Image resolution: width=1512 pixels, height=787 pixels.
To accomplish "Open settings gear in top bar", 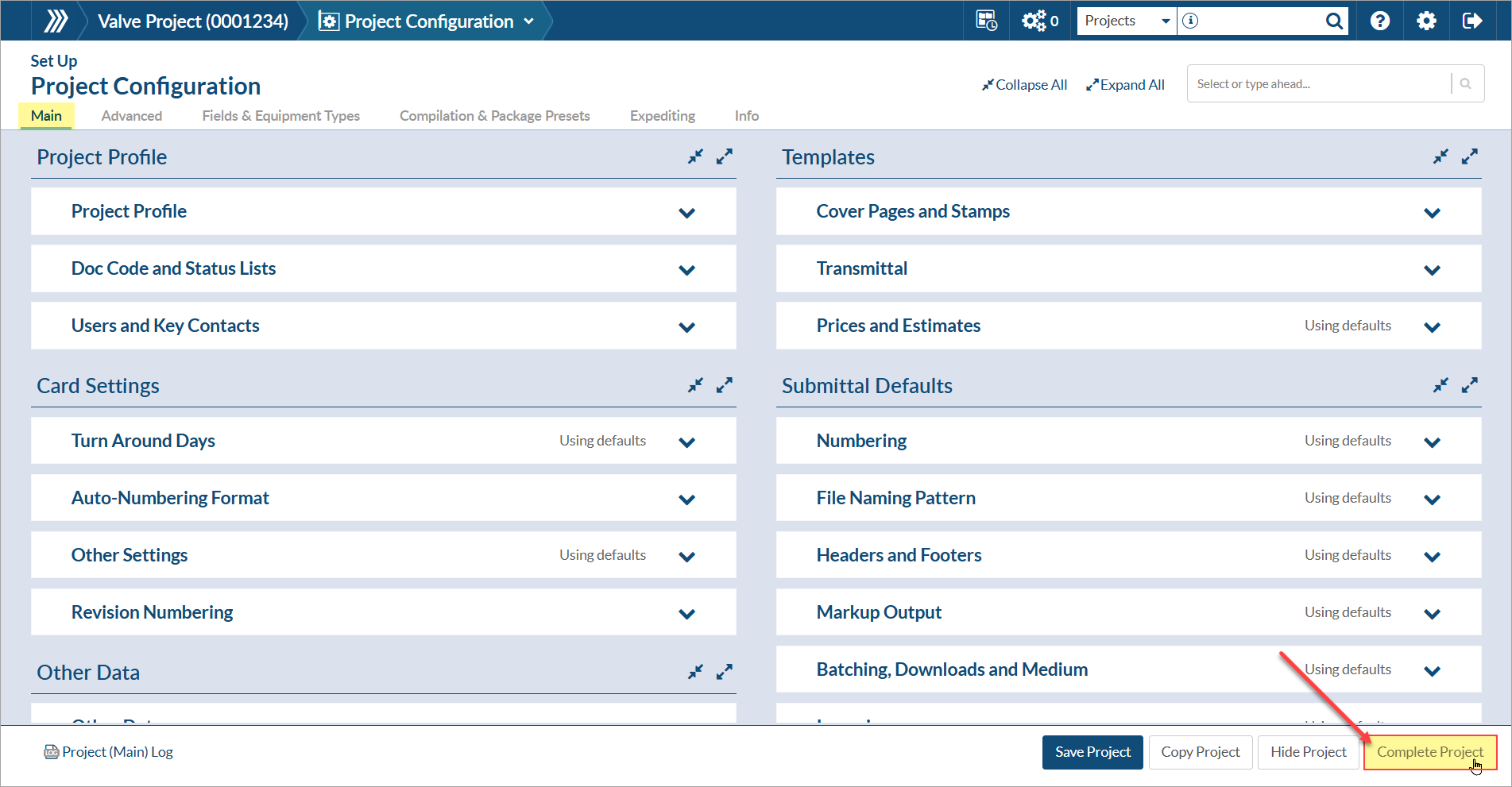I will coord(1426,21).
